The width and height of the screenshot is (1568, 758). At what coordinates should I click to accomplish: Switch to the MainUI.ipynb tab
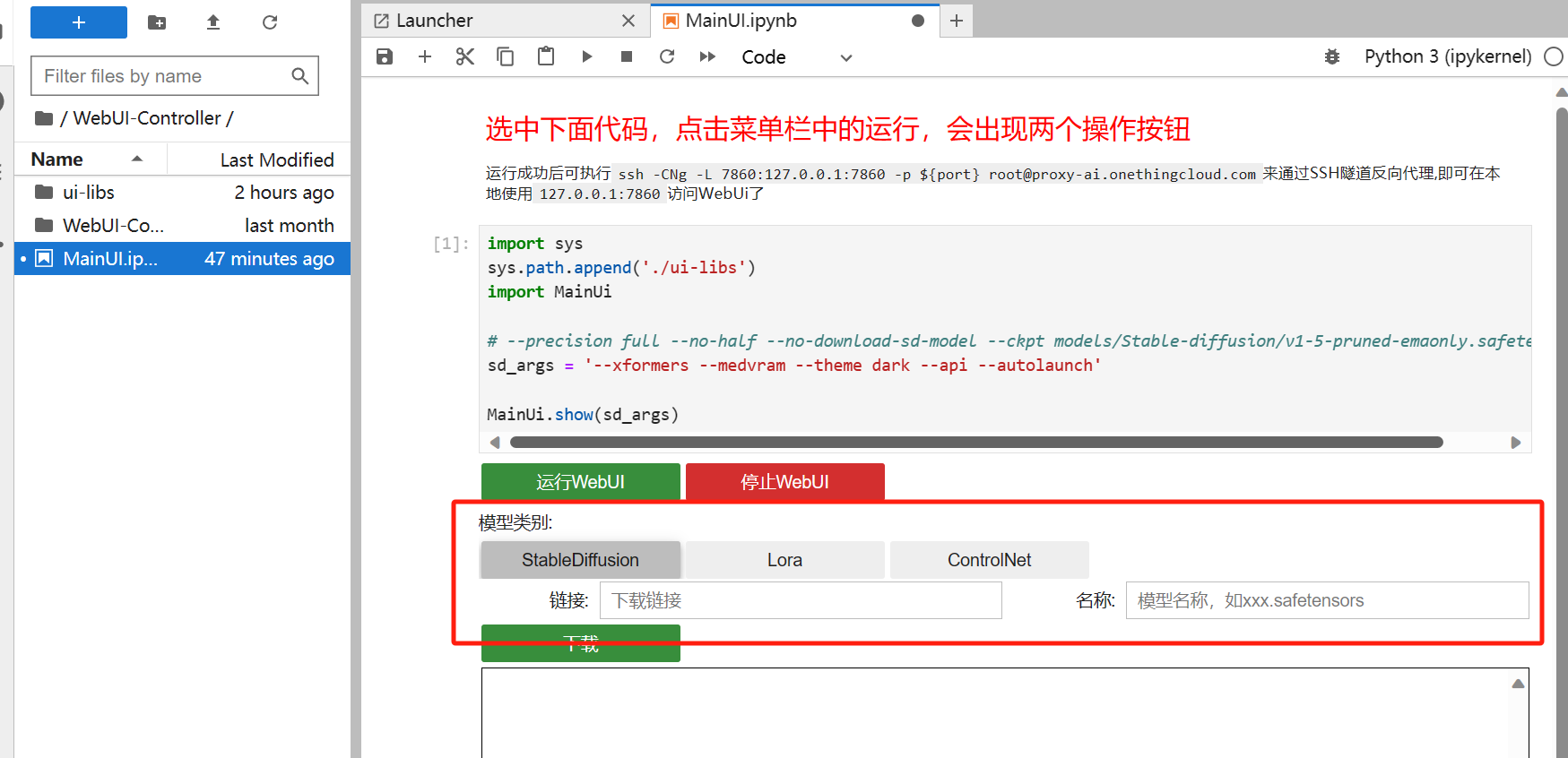pyautogui.click(x=794, y=21)
